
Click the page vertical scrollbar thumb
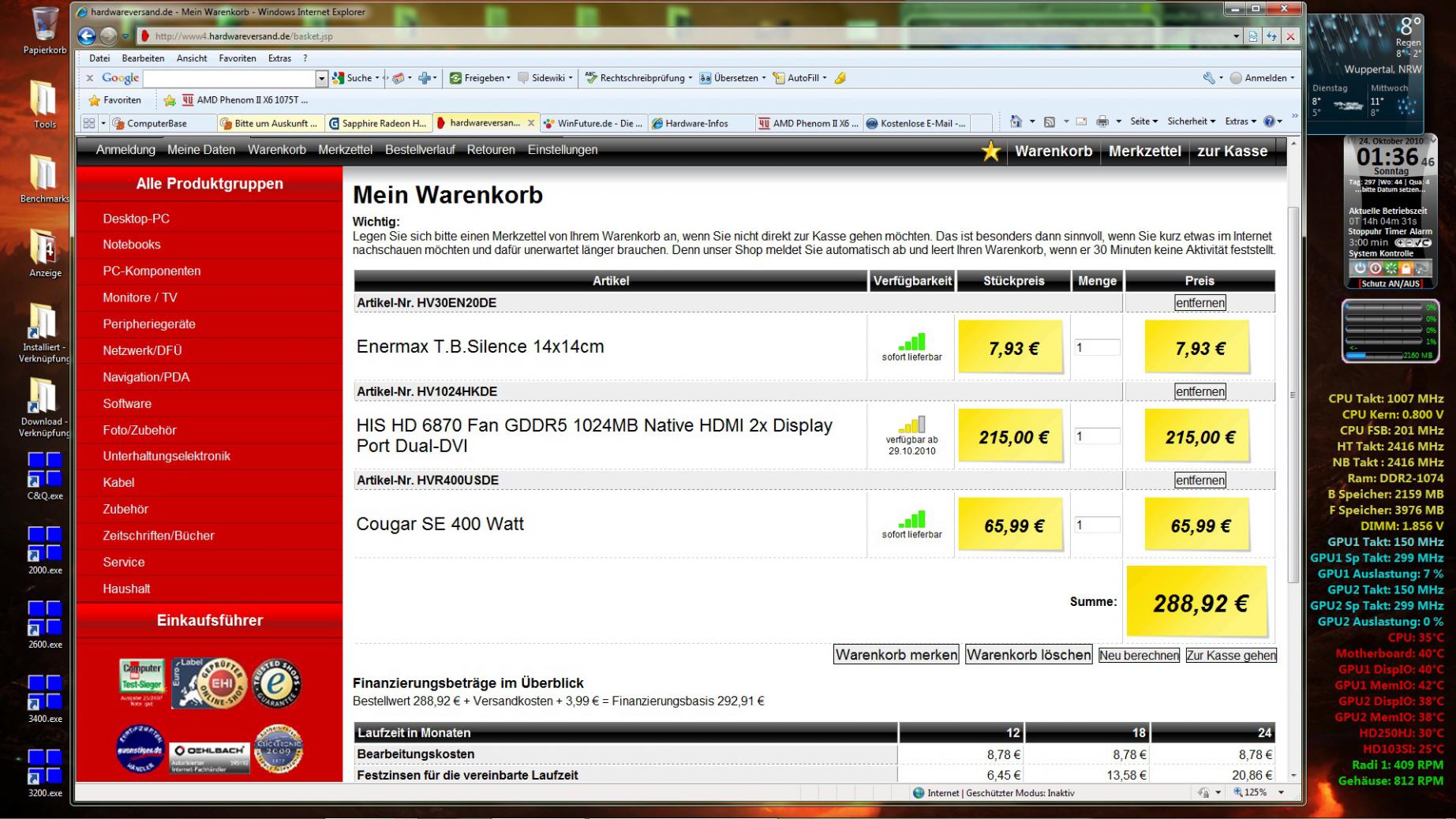coord(1293,395)
